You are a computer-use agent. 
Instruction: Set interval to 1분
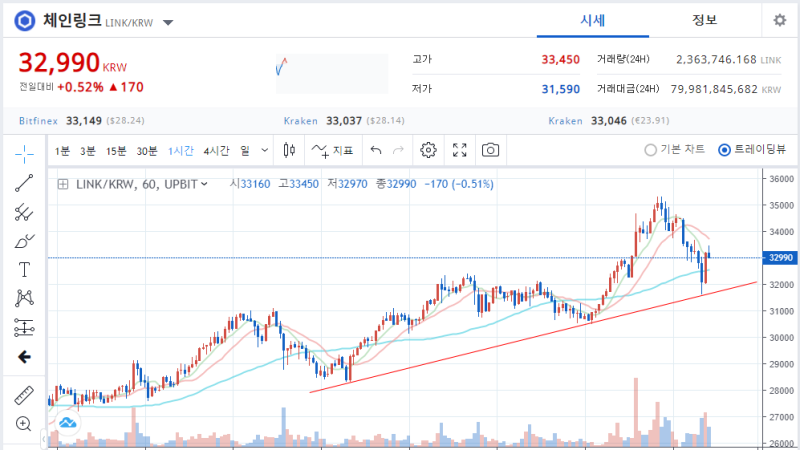click(62, 151)
